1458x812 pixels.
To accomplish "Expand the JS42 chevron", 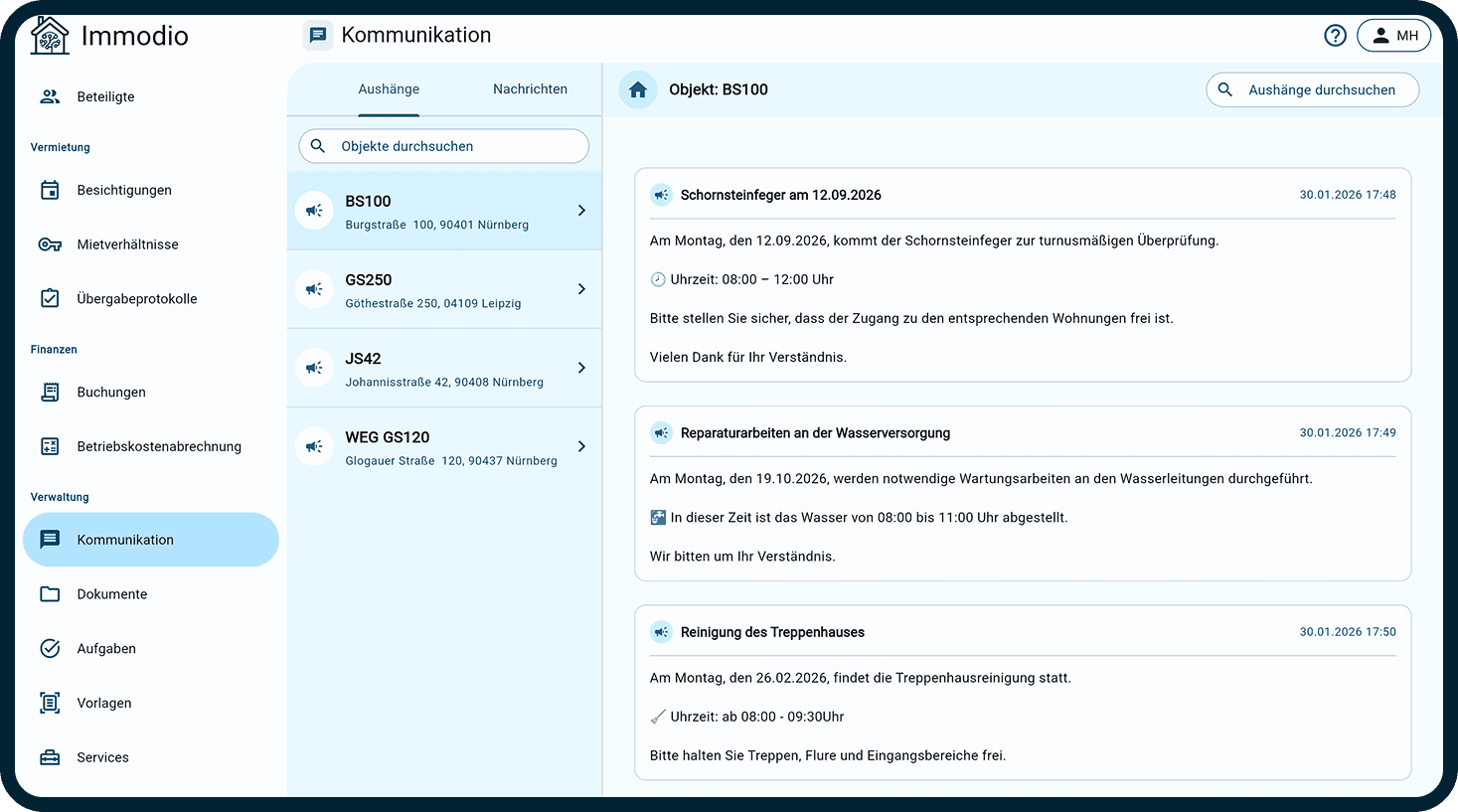I will click(582, 368).
